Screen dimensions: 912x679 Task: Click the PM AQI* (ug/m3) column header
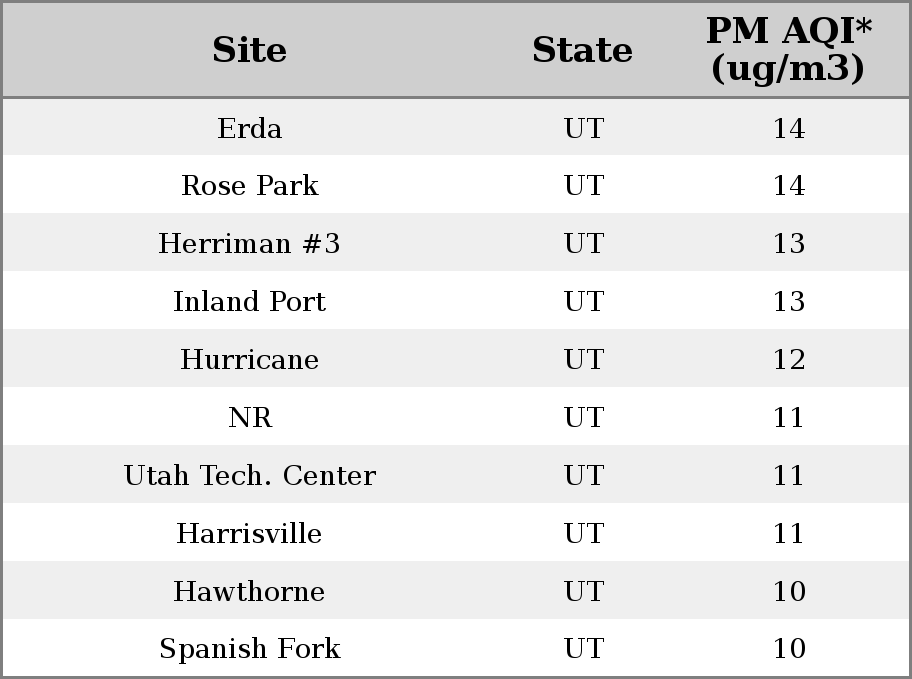(789, 49)
